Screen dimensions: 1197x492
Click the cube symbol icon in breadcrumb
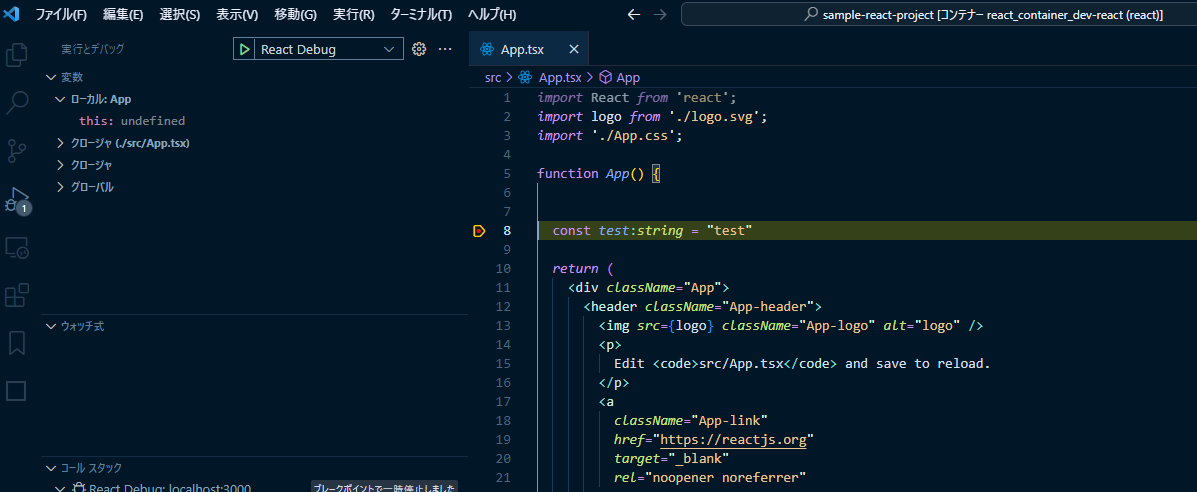[x=605, y=77]
